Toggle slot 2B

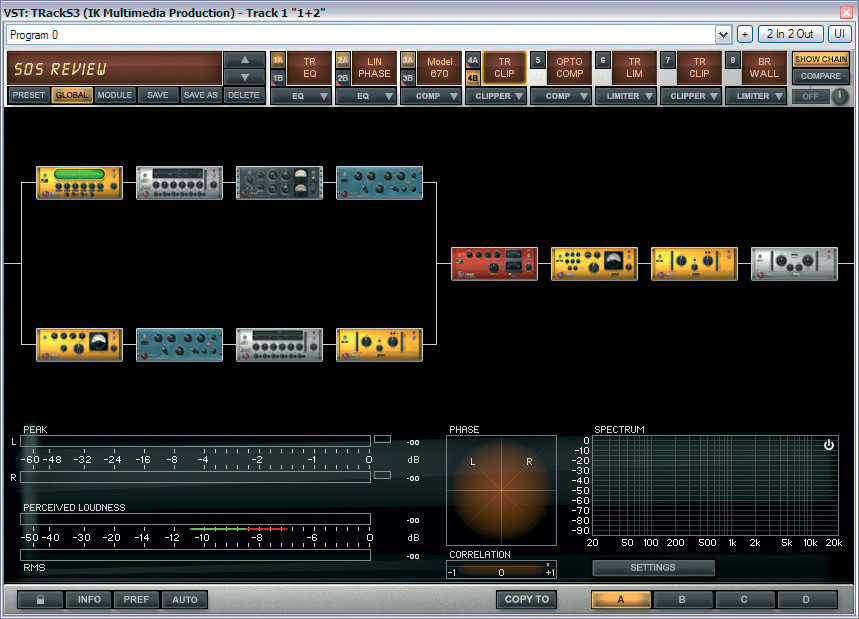(x=343, y=78)
